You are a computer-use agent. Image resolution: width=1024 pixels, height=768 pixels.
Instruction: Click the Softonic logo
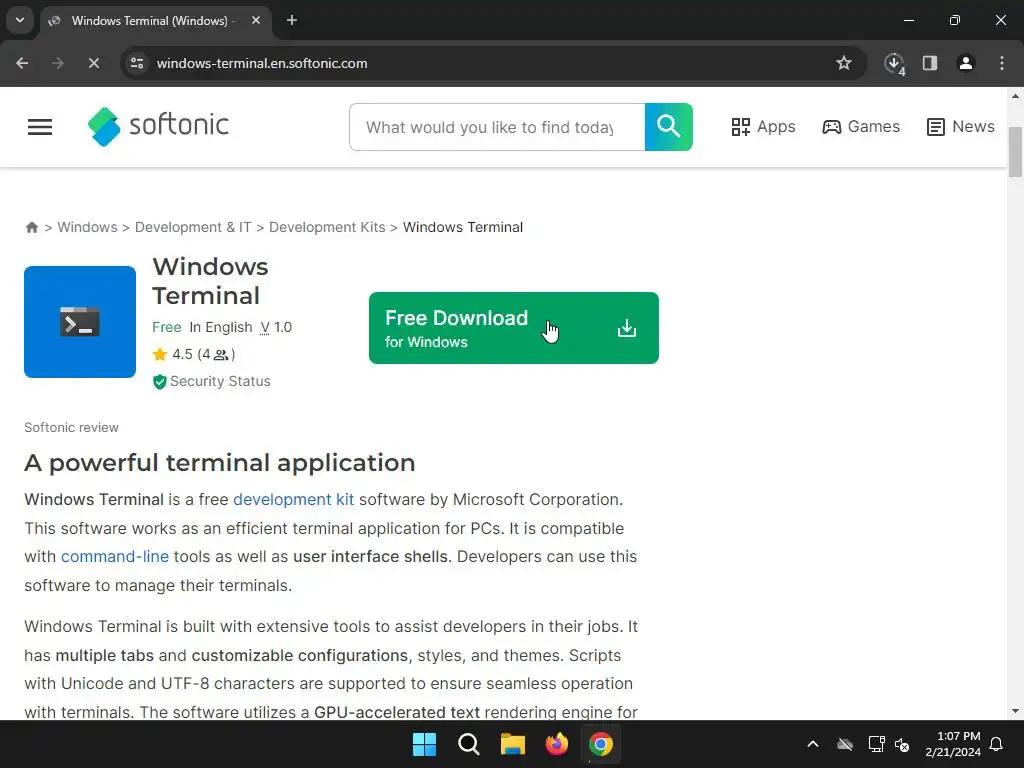click(159, 126)
